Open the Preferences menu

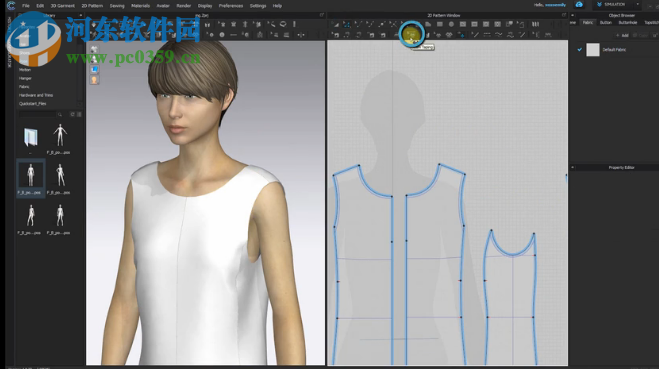point(231,6)
